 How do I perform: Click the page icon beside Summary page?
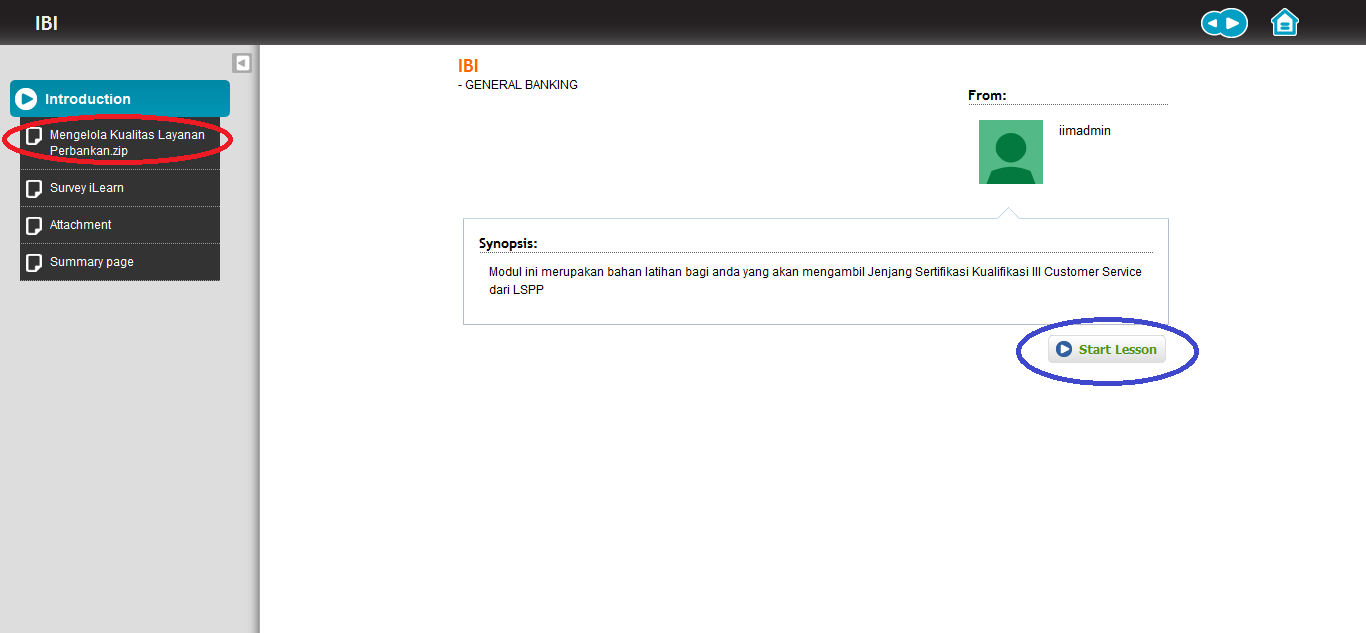34,262
